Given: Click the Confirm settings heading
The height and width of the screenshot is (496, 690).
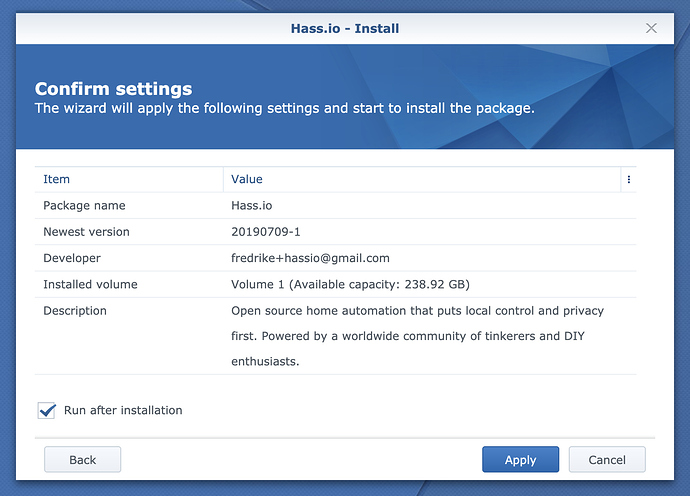Looking at the screenshot, I should click(114, 89).
